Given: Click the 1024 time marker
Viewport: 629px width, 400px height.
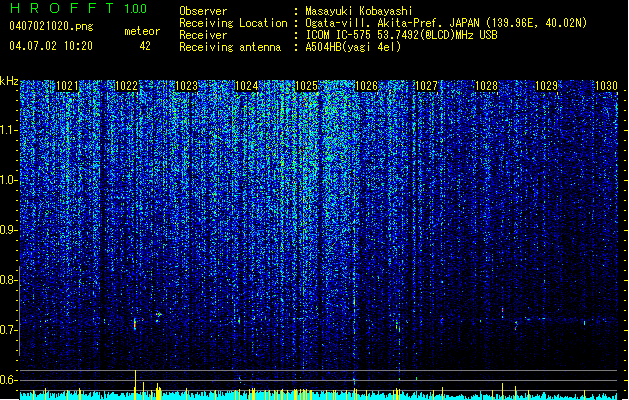Looking at the screenshot, I should pos(246,86).
